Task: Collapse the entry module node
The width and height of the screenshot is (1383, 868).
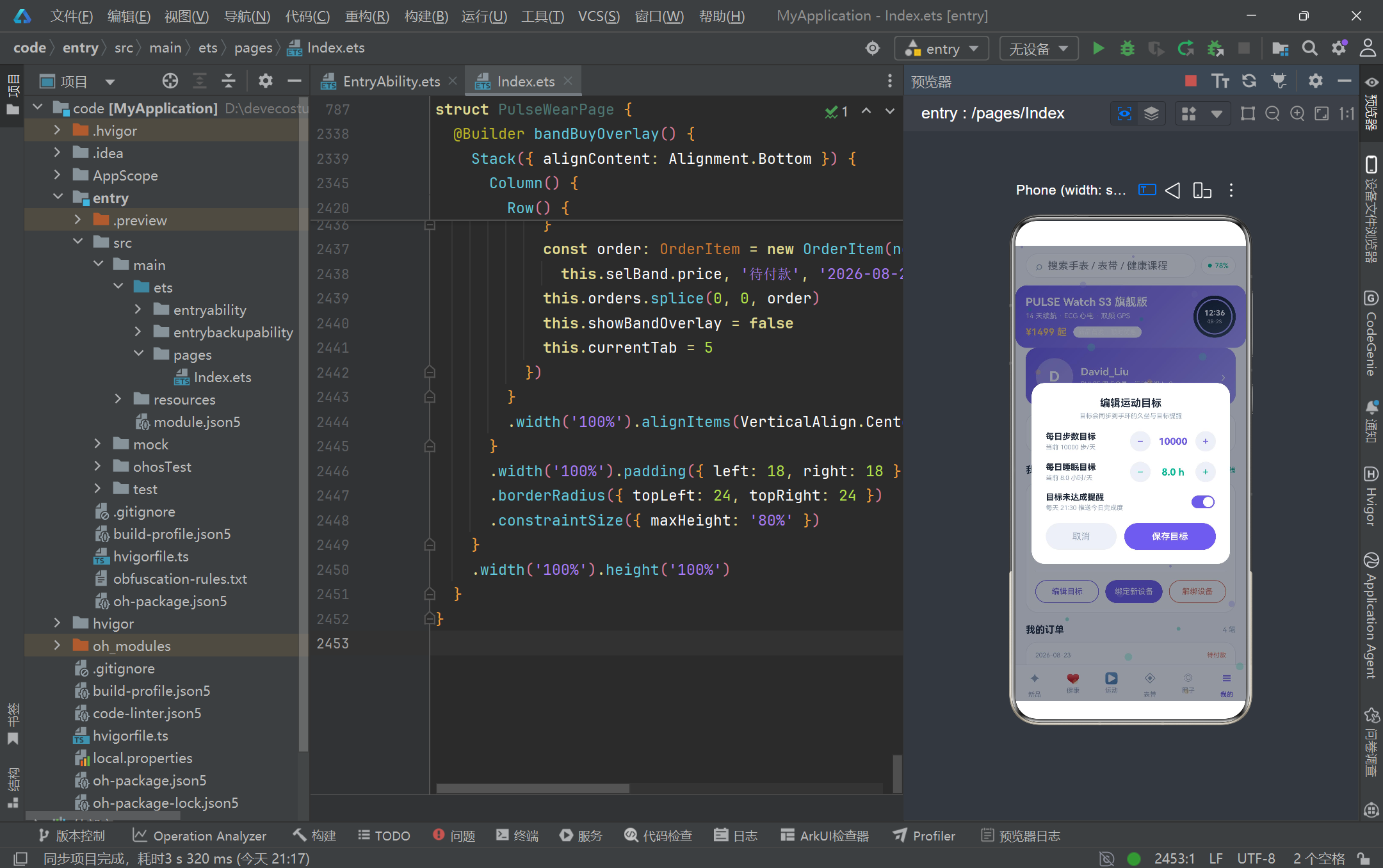Action: [58, 197]
